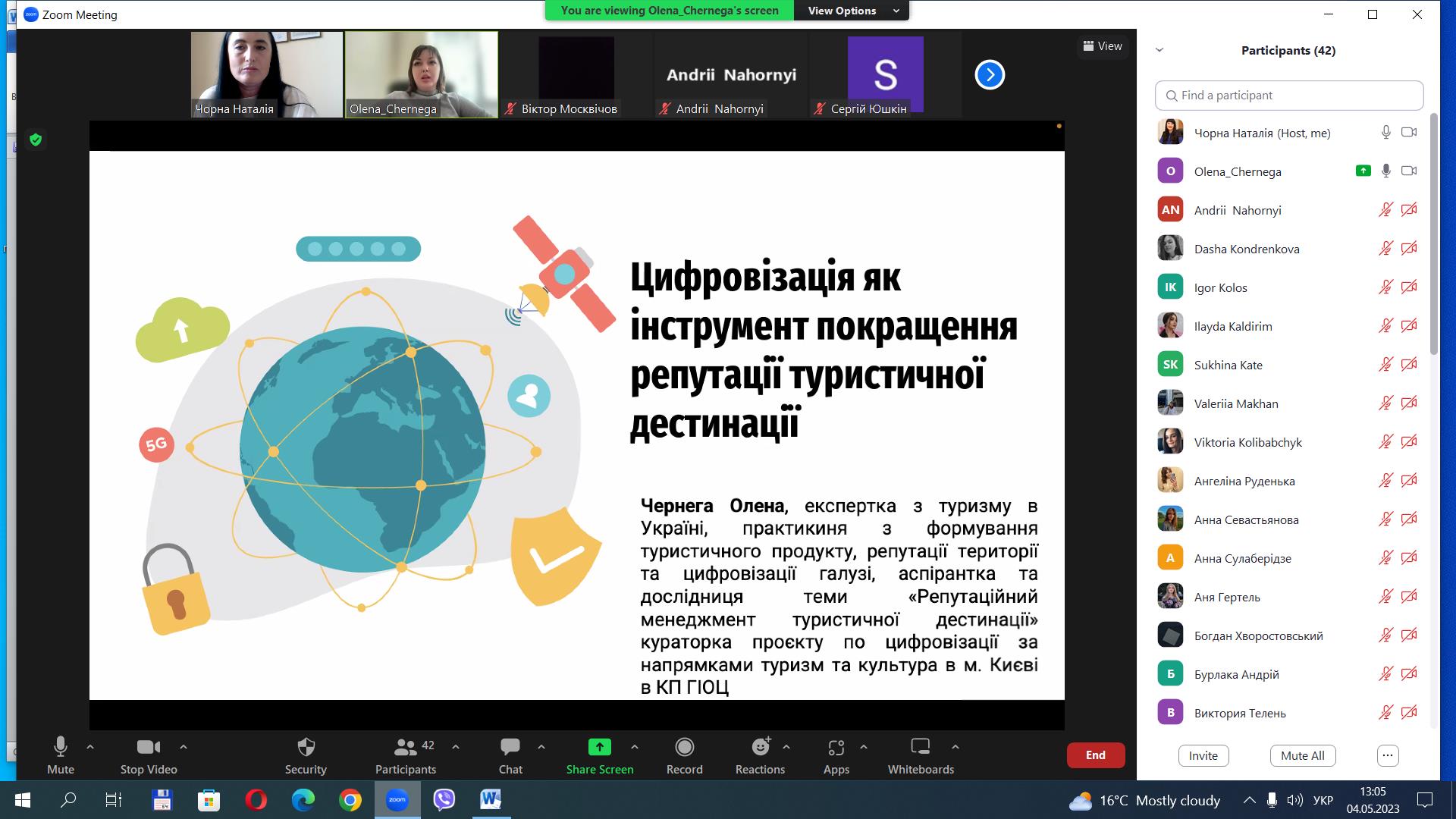Show next video thumbnails with the blue arrow

pyautogui.click(x=989, y=74)
